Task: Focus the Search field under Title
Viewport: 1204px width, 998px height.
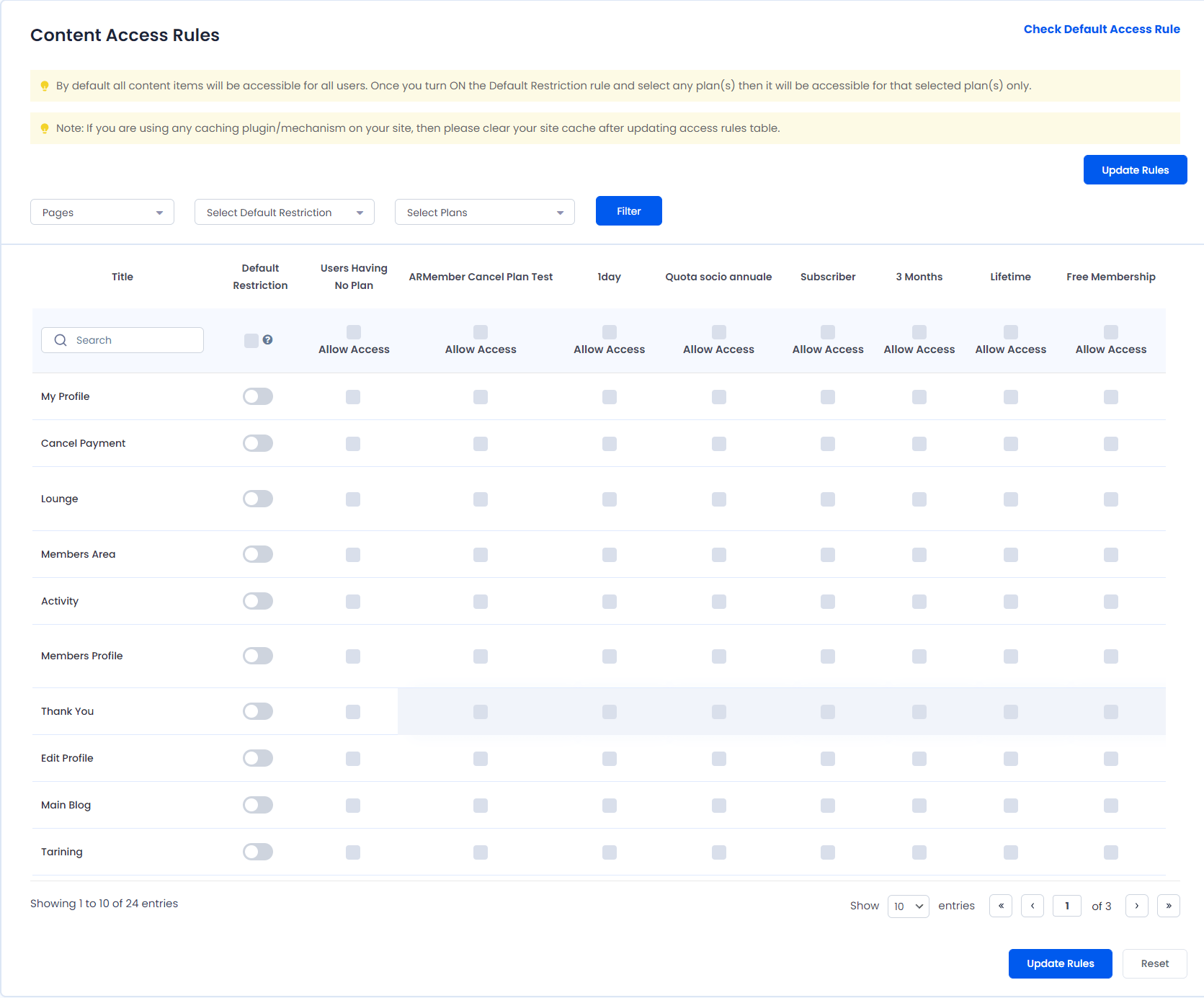Action: (x=122, y=340)
